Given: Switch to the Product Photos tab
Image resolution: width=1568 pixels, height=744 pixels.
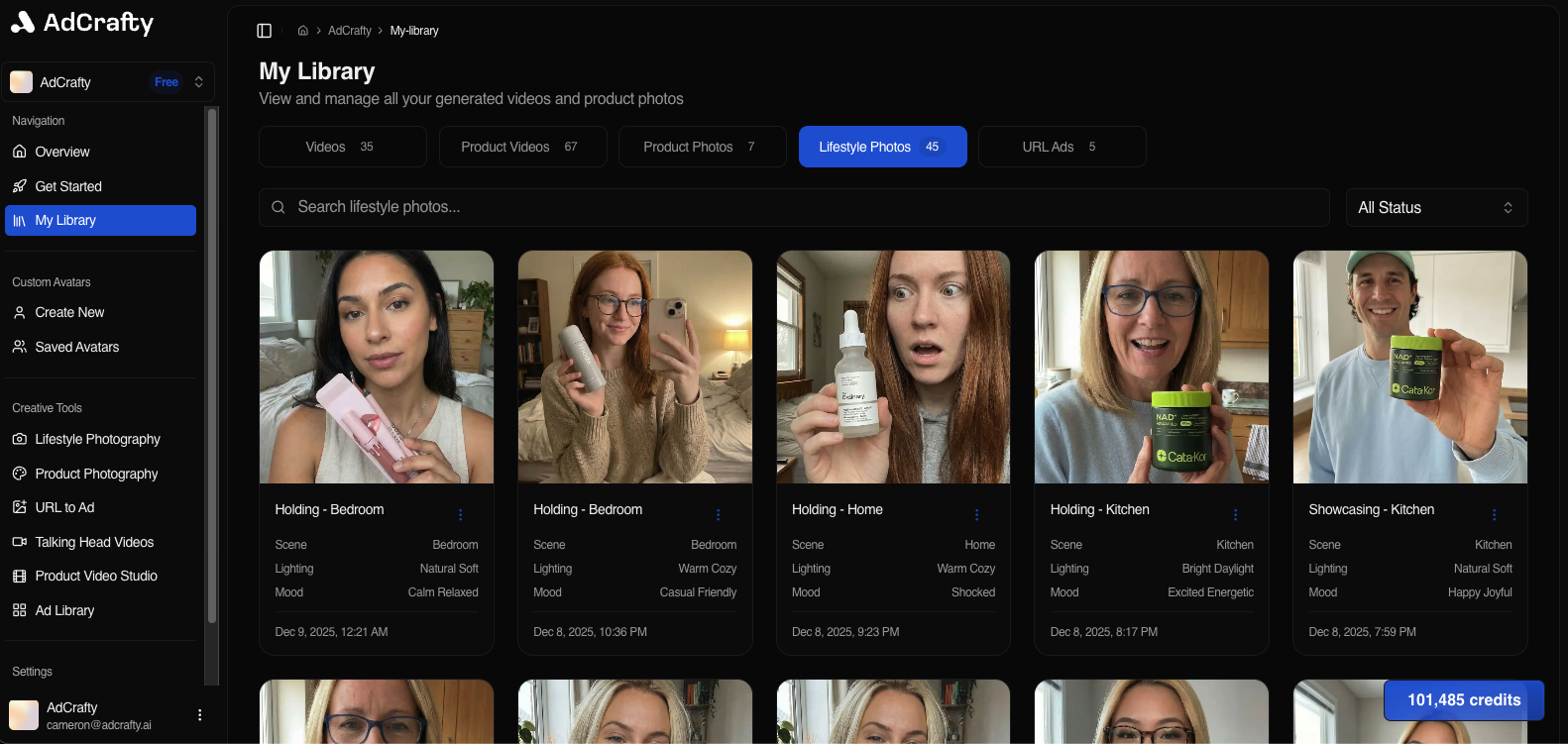Looking at the screenshot, I should tap(703, 147).
